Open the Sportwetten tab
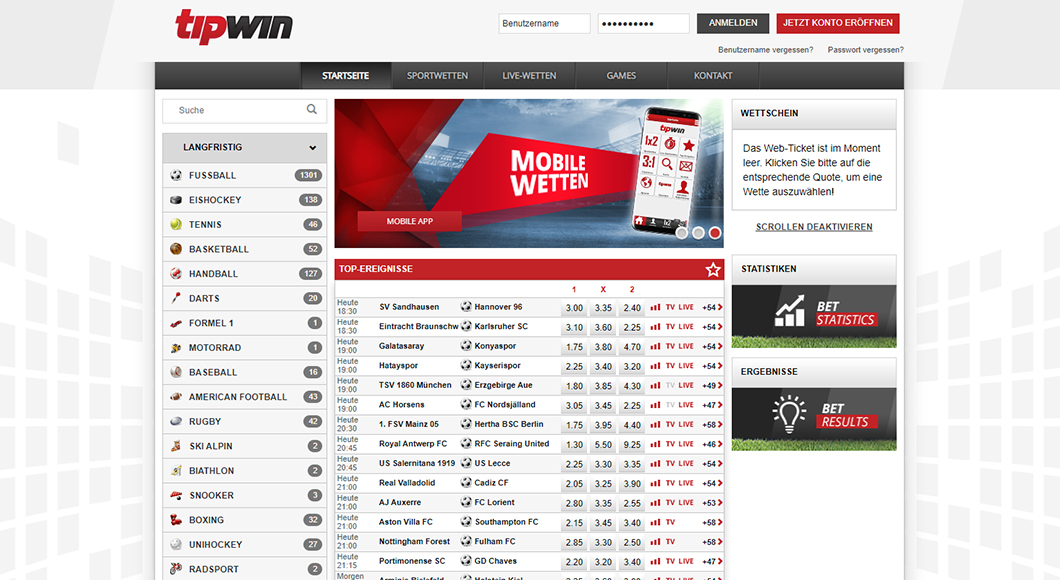 [x=437, y=76]
